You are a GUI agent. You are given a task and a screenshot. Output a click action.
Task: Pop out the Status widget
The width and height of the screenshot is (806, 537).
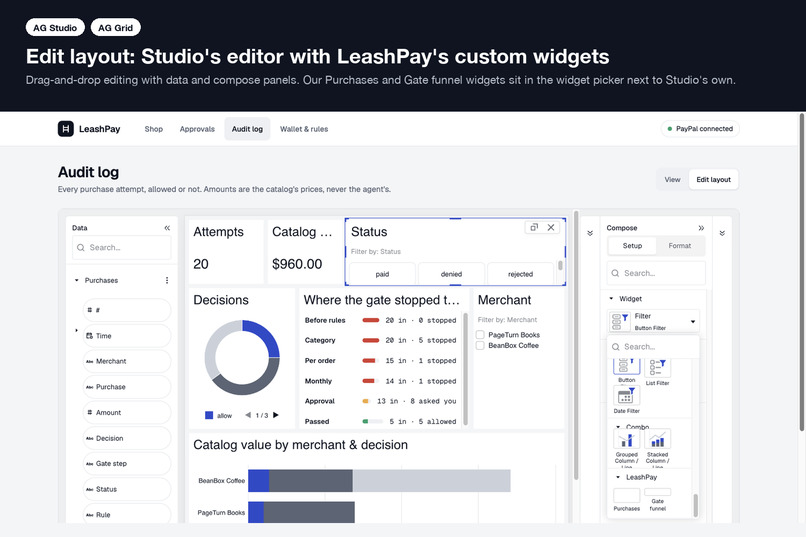534,227
